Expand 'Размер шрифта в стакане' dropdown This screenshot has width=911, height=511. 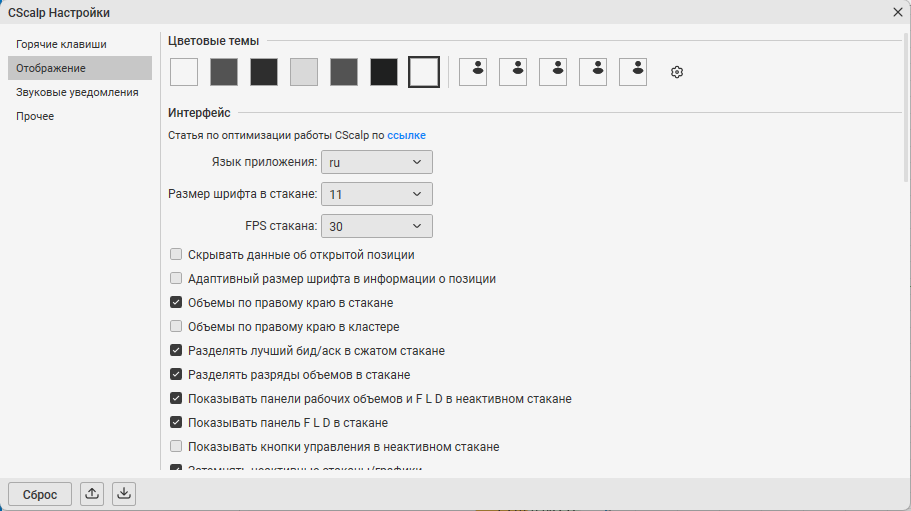pyautogui.click(x=377, y=194)
